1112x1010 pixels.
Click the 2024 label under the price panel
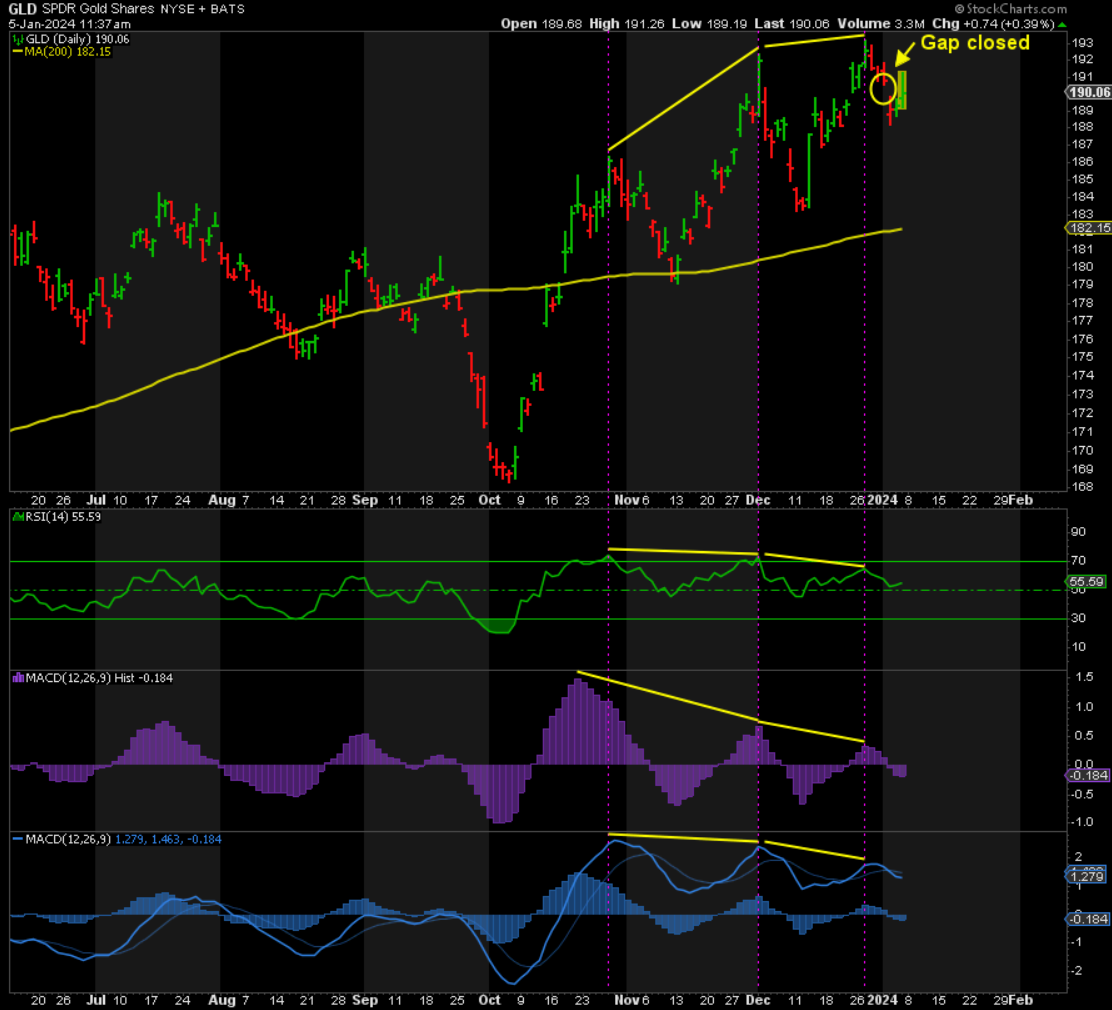883,500
